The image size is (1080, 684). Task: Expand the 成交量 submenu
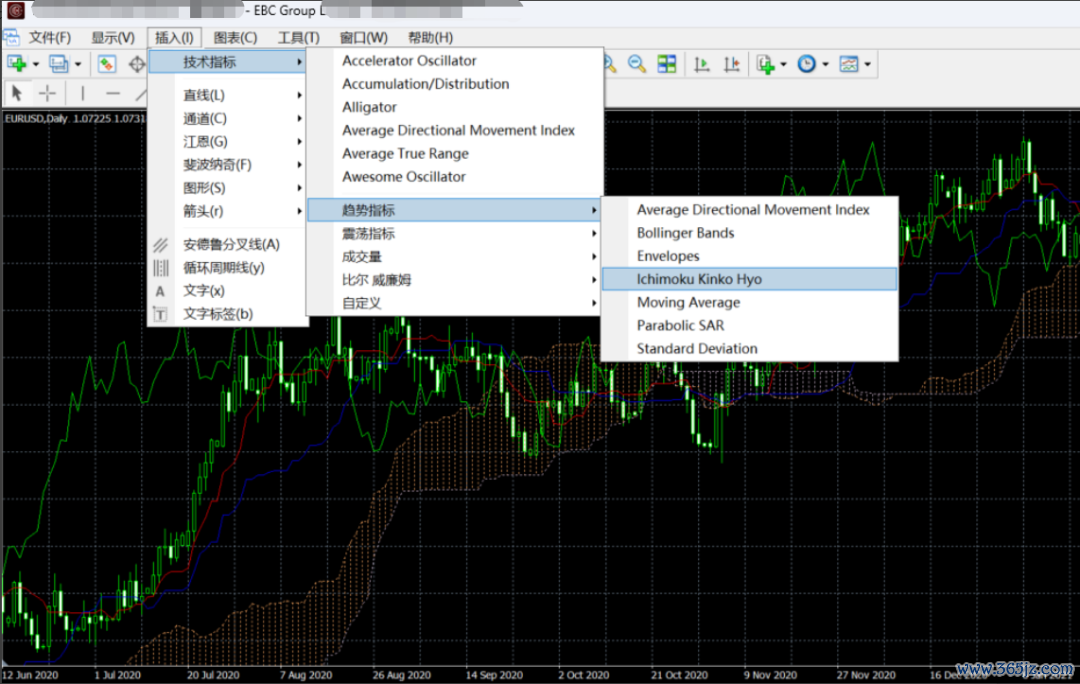455,257
